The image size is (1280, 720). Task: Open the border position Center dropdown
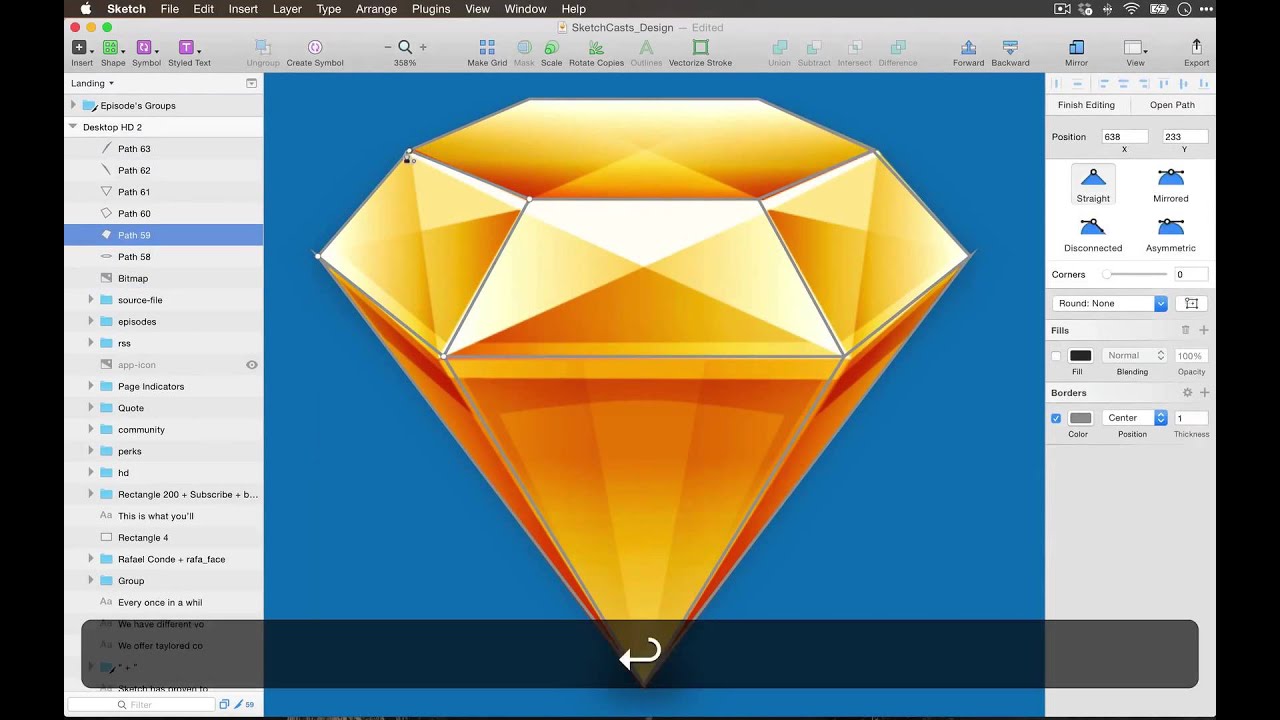(x=1135, y=418)
